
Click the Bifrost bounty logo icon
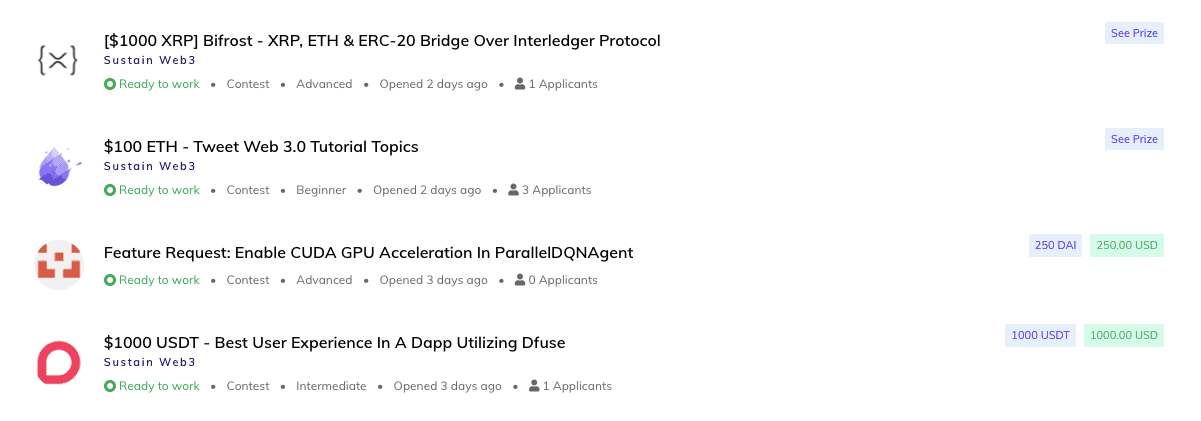tap(58, 61)
